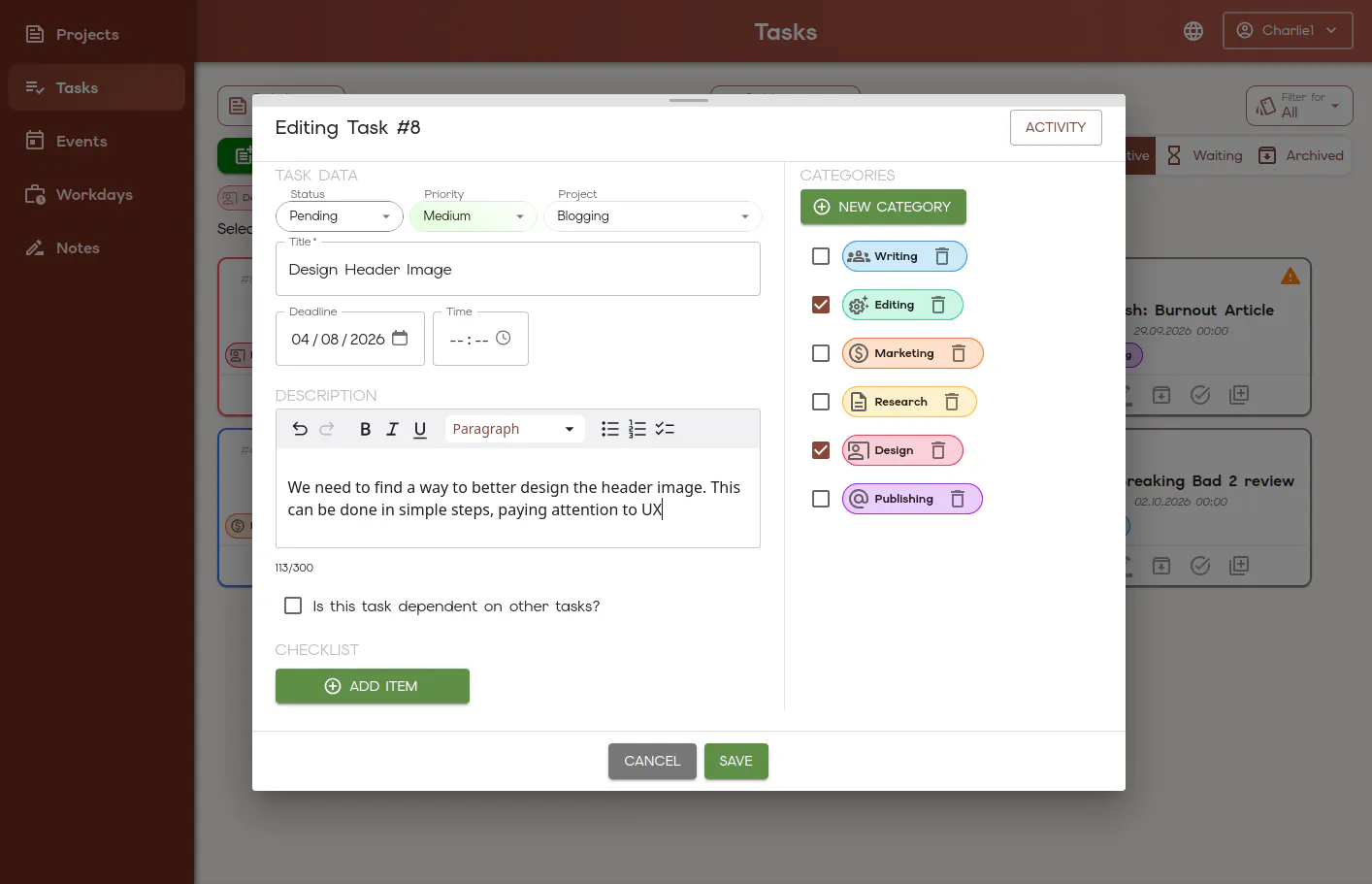The height and width of the screenshot is (884, 1372).
Task: Click the SAVE button
Action: pyautogui.click(x=735, y=761)
